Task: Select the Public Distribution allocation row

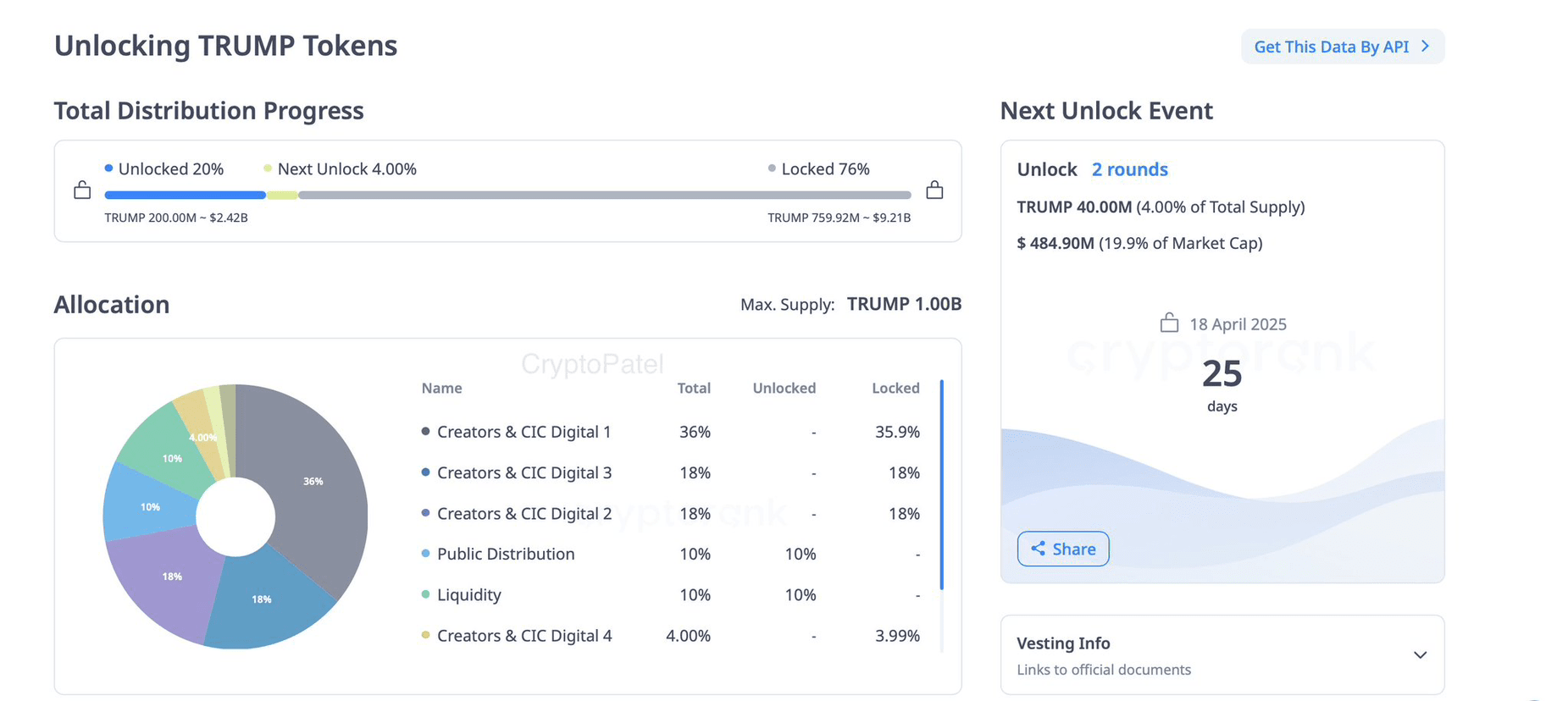Action: click(670, 554)
